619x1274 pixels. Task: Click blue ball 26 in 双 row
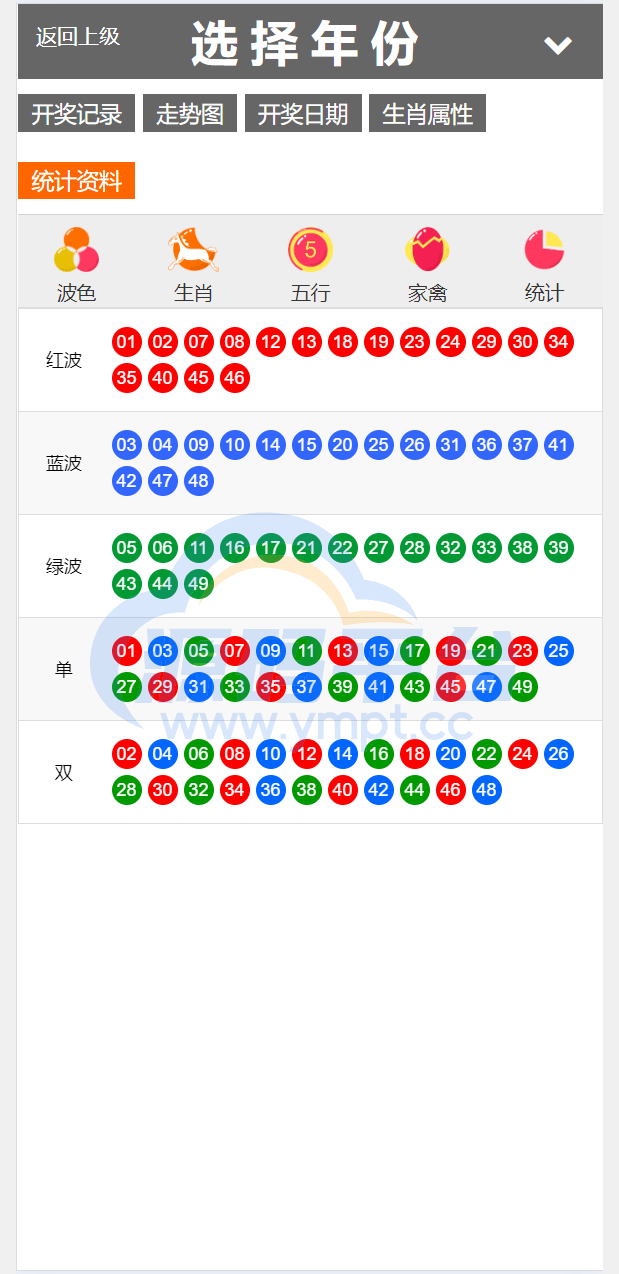tap(559, 754)
